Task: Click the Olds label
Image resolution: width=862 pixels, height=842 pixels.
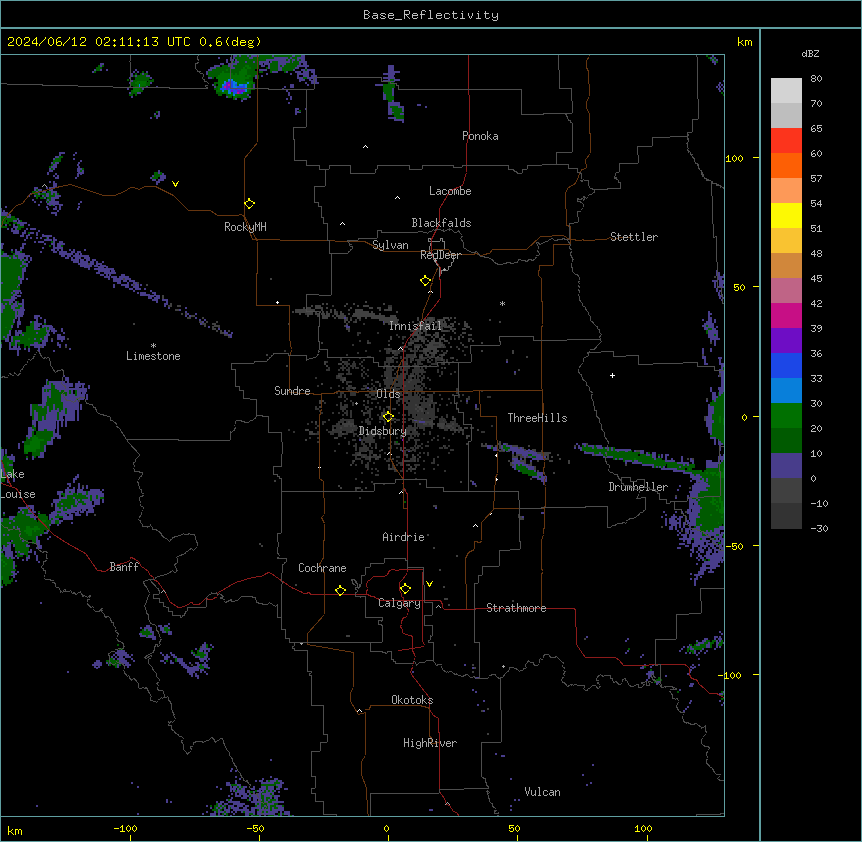Action: point(388,394)
